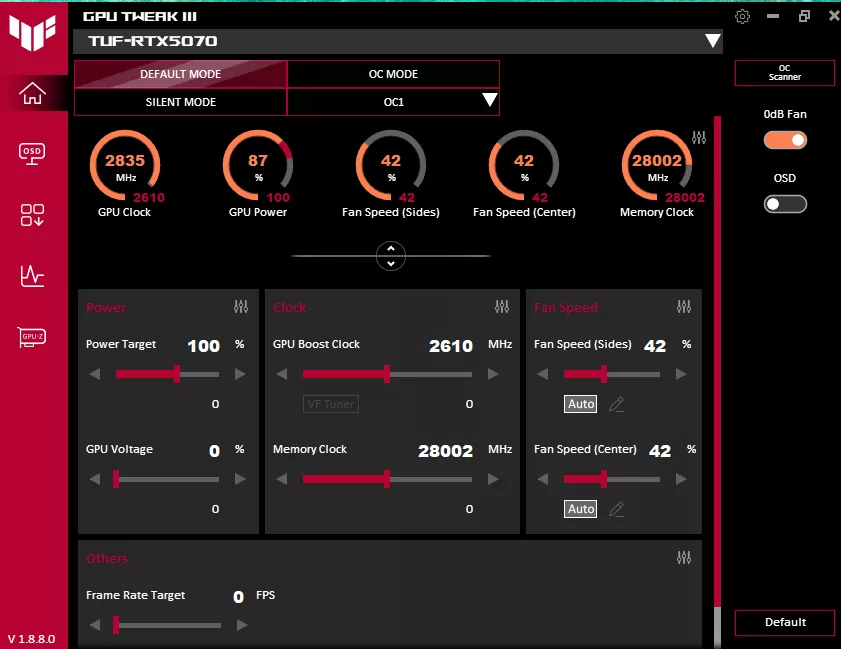
Task: Open the OSD settings sidebar icon
Action: (32, 154)
